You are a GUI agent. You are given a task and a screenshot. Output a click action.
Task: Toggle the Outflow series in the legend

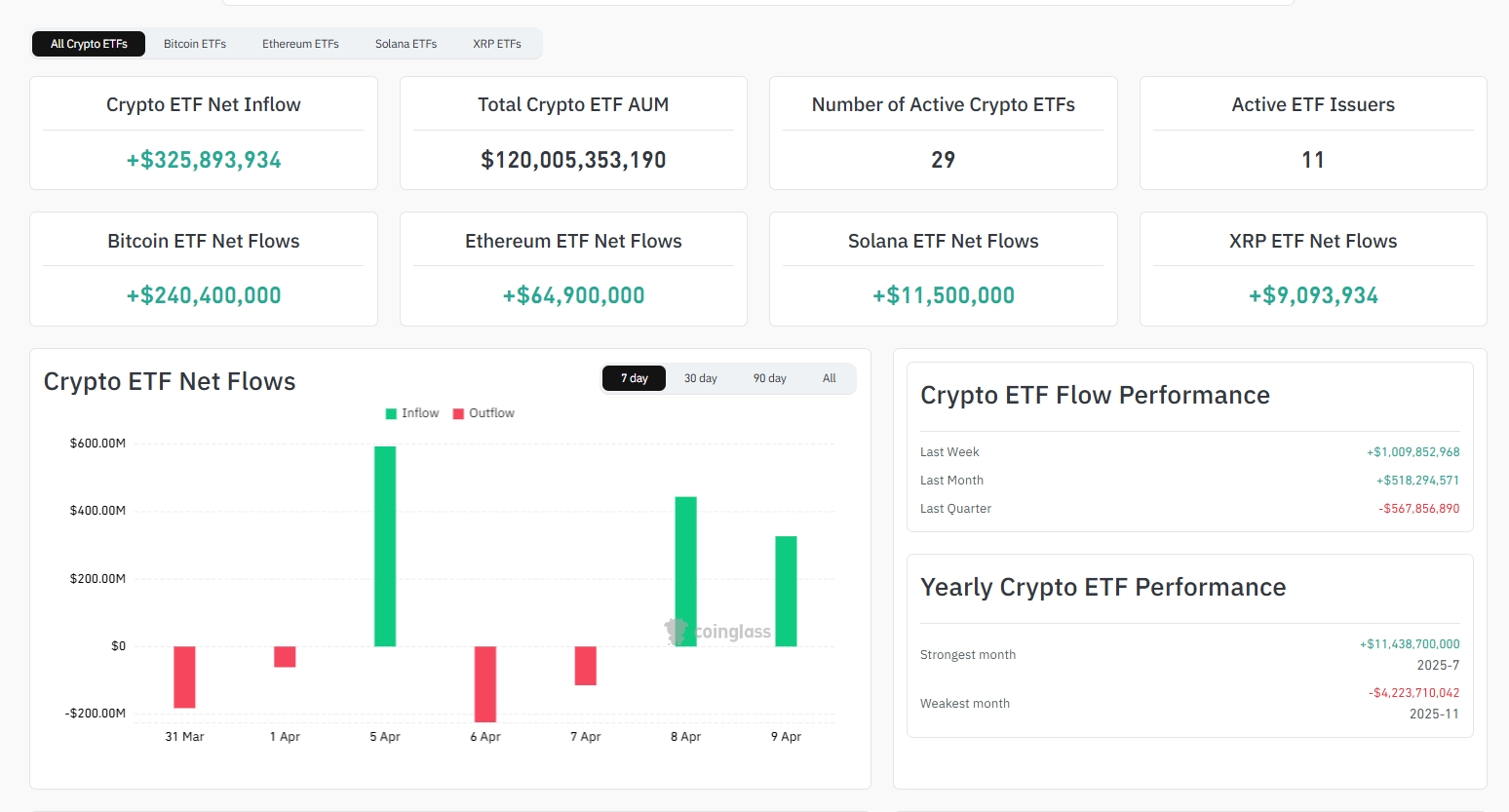(x=483, y=412)
